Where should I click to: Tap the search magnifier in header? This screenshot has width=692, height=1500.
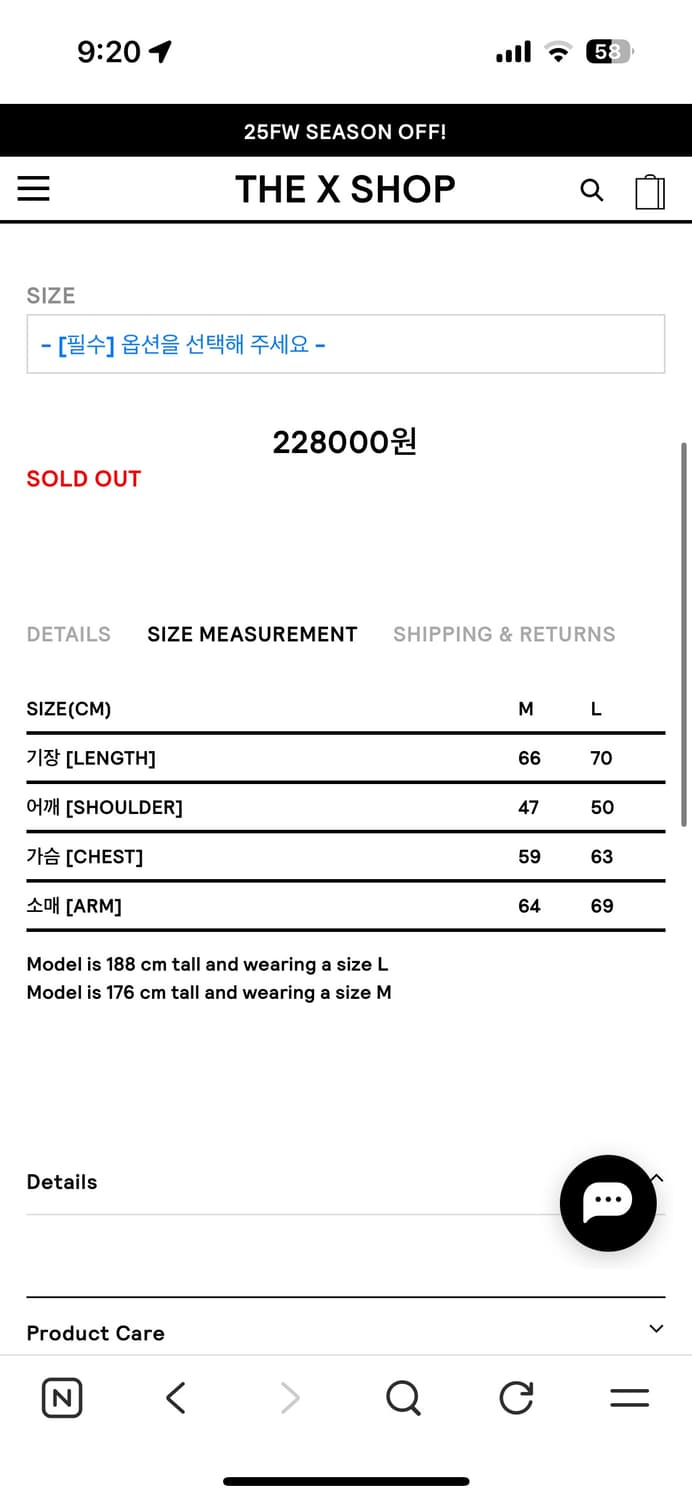592,190
